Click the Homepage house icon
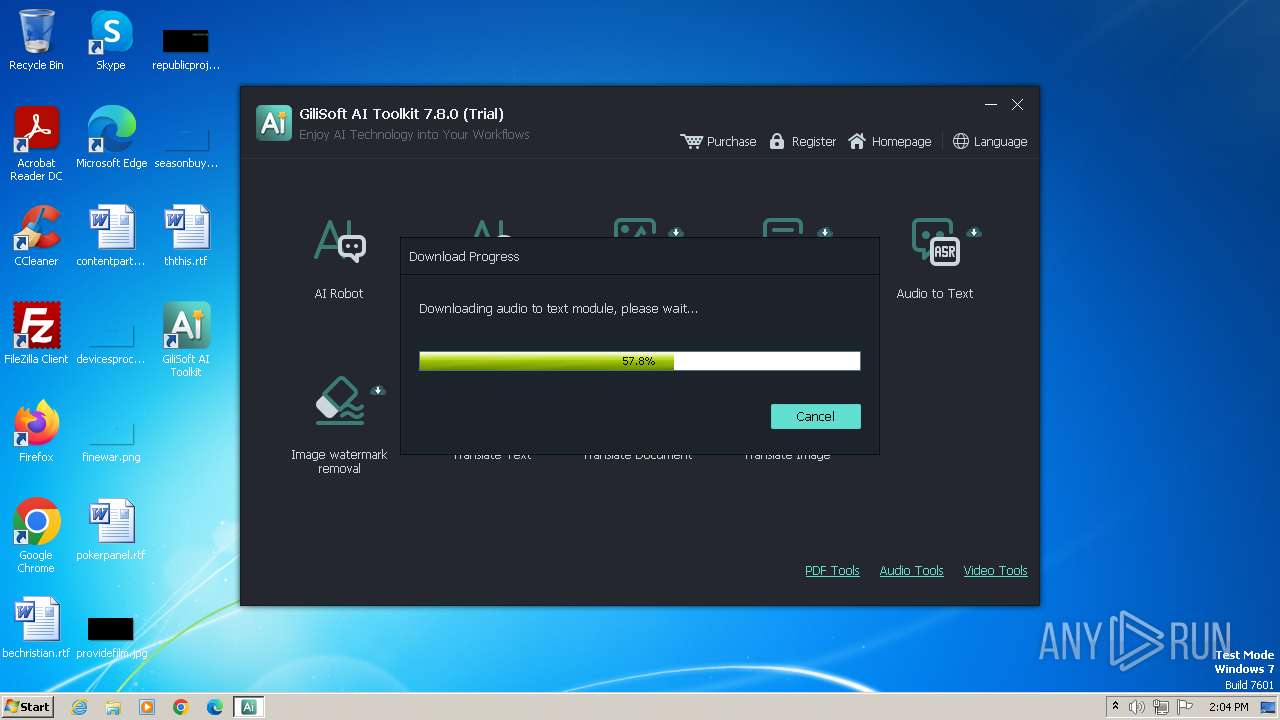This screenshot has height=720, width=1280. tap(857, 142)
